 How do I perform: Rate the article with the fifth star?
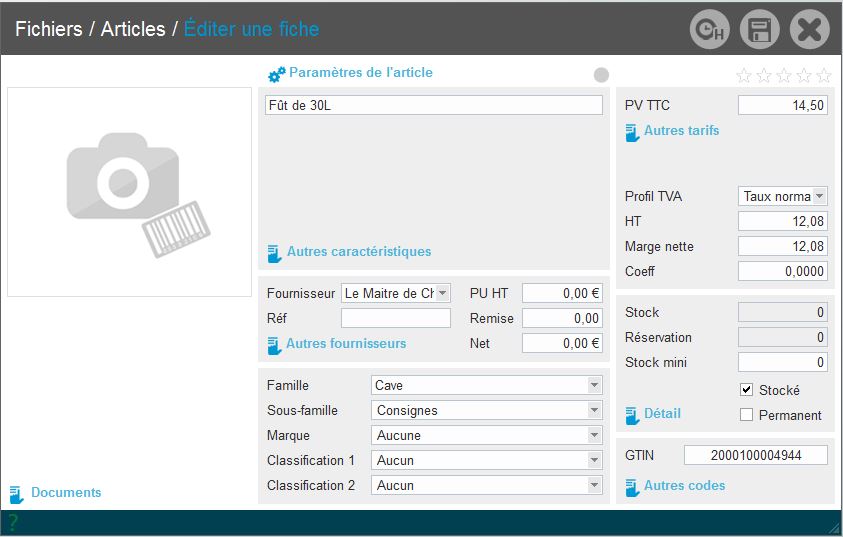click(824, 75)
